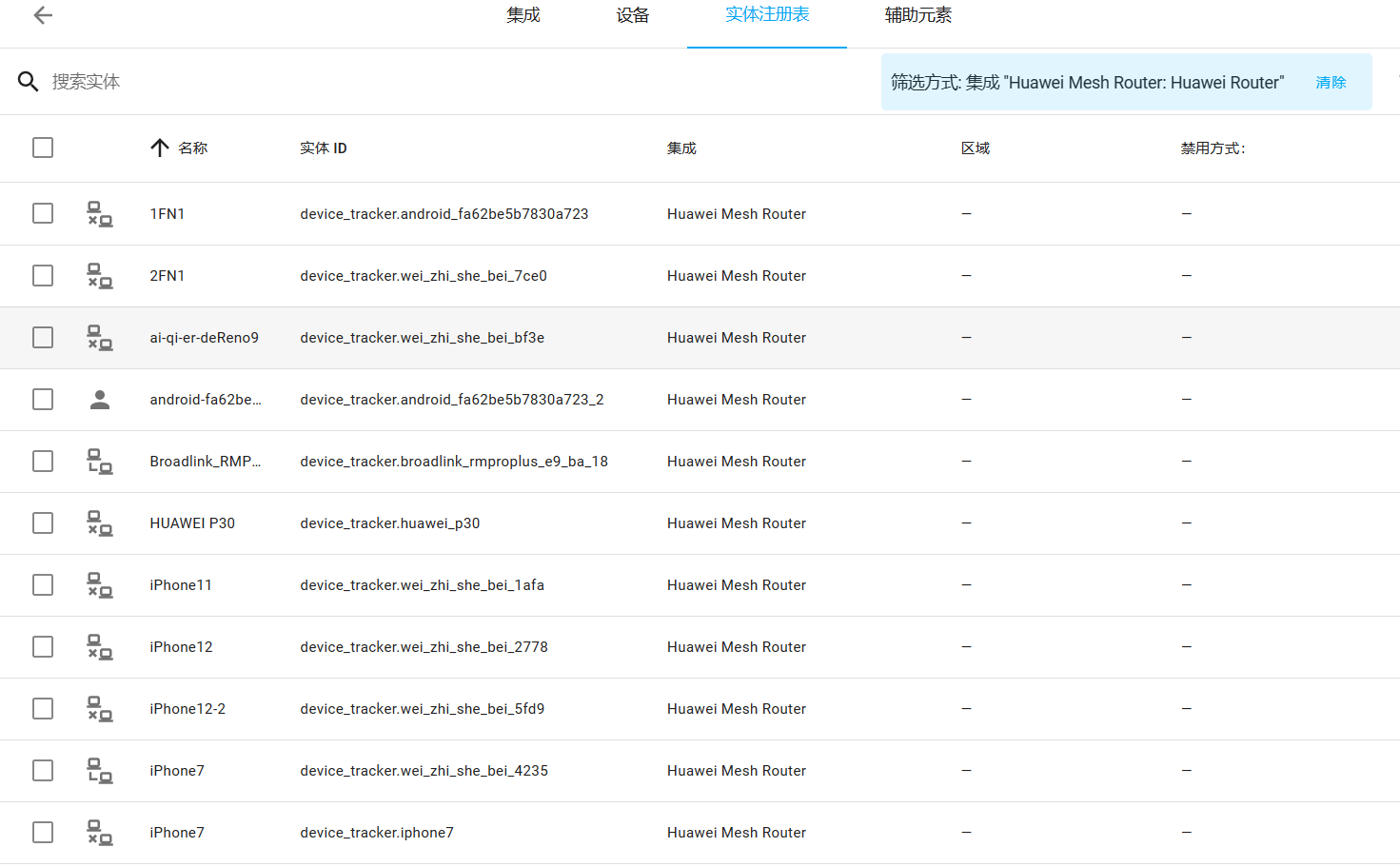This screenshot has width=1400, height=867.
Task: Sort by the 区域 column header
Action: pyautogui.click(x=976, y=148)
